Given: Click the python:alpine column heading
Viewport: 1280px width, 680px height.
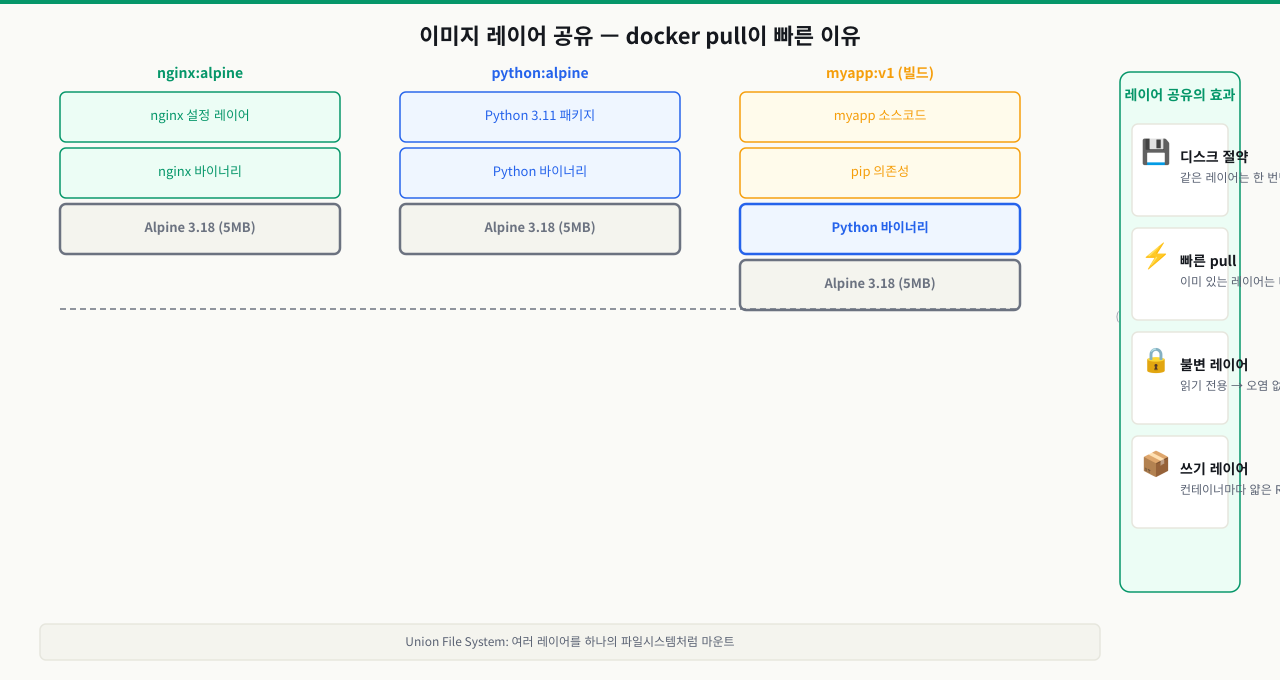Looking at the screenshot, I should click(x=540, y=73).
